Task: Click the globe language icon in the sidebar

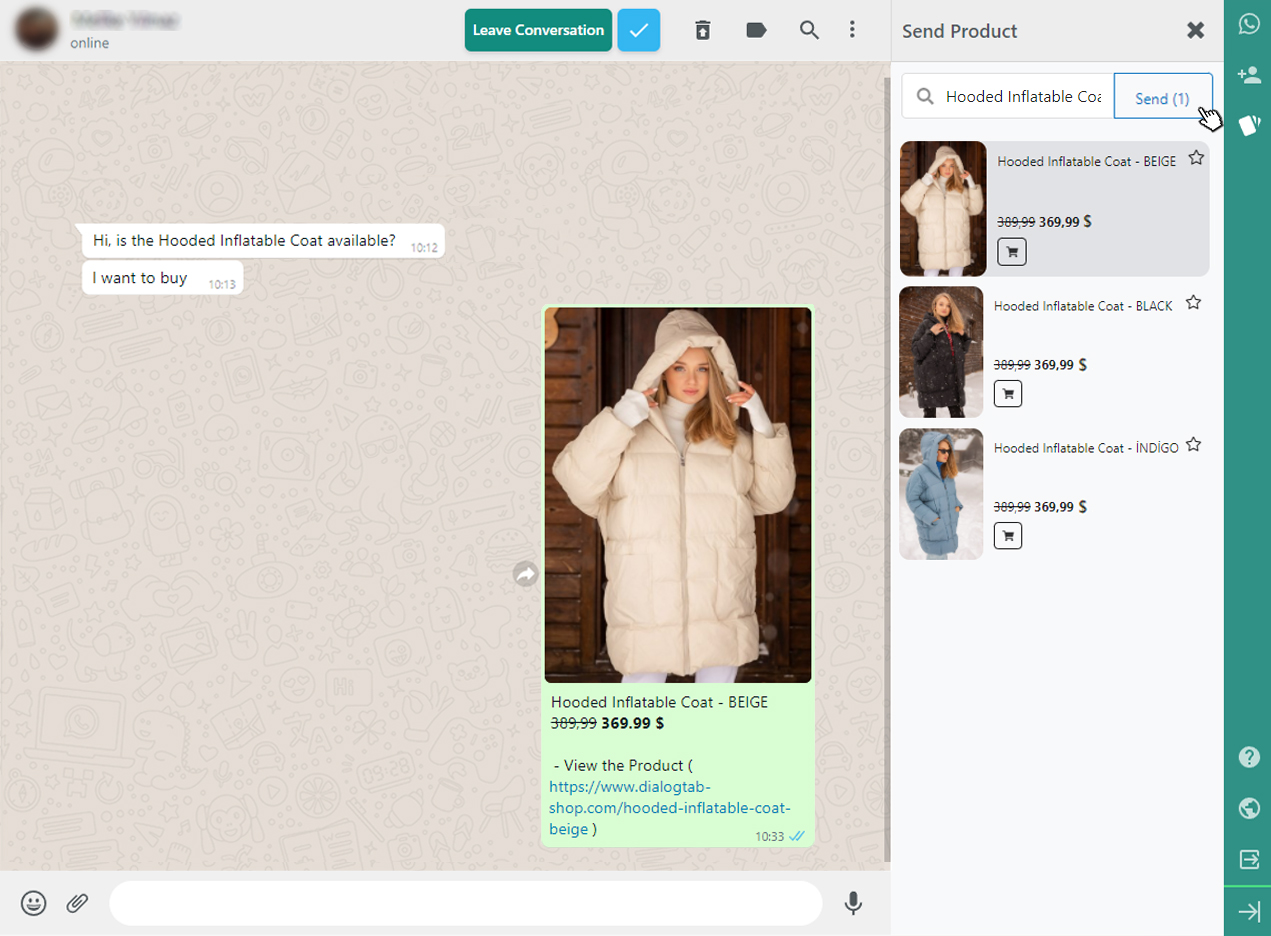Action: click(1248, 808)
